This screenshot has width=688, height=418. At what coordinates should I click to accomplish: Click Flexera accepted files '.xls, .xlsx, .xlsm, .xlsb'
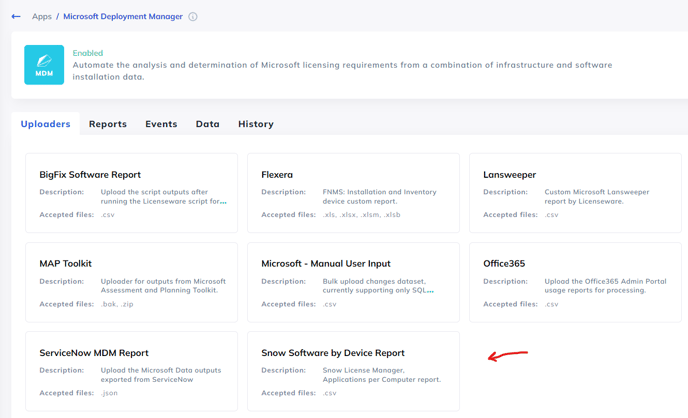click(362, 215)
